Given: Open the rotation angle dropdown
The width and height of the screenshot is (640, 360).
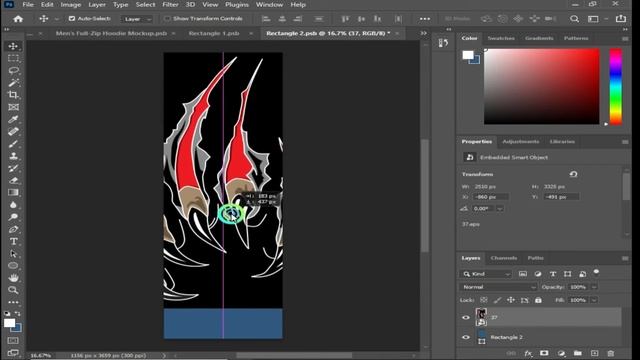Looking at the screenshot, I should [x=500, y=209].
